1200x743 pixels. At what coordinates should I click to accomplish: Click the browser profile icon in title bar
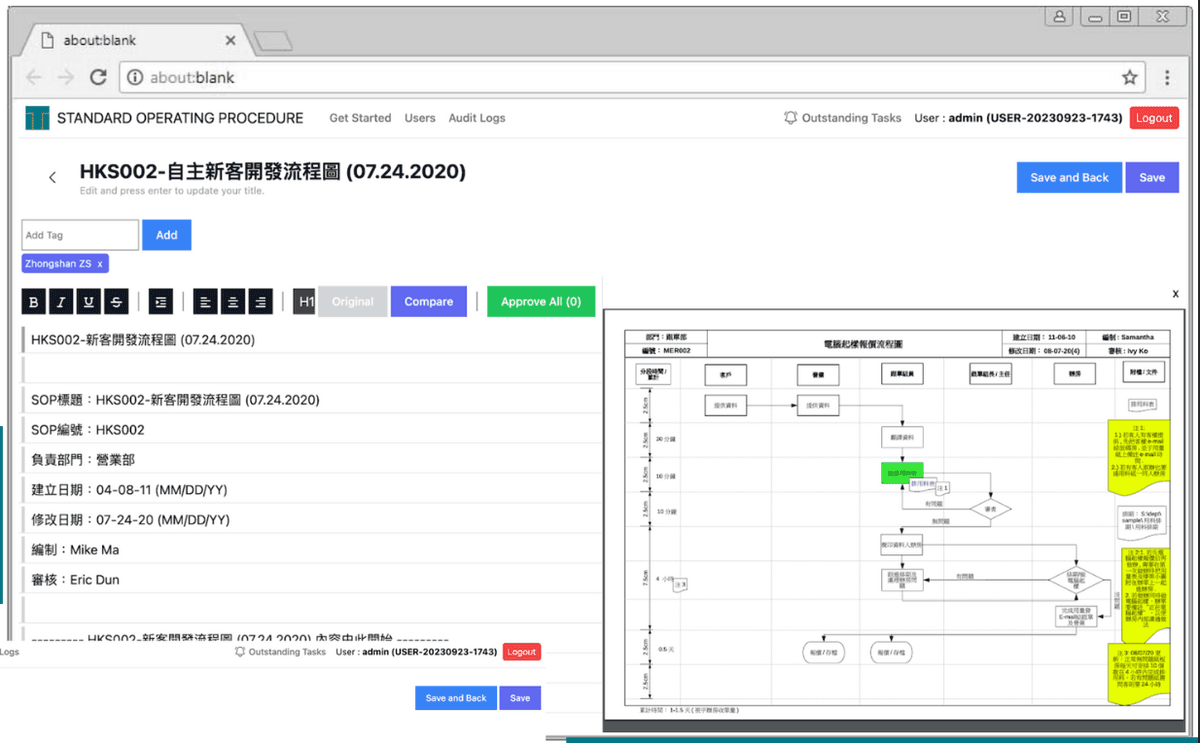[x=1059, y=16]
